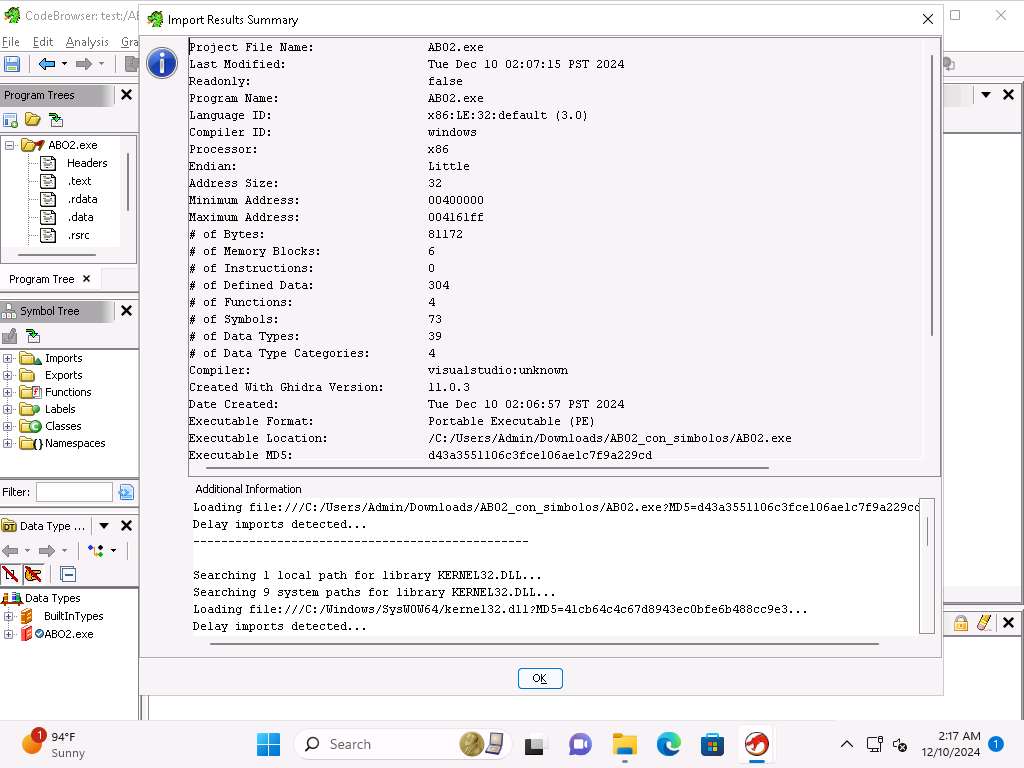This screenshot has width=1024, height=768.
Task: Select the Program Tree tab
Action: tap(42, 280)
